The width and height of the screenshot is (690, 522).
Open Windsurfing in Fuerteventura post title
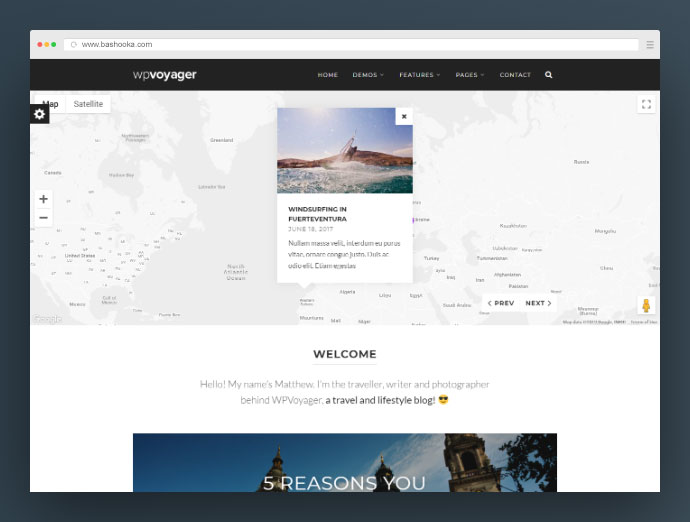coord(317,214)
